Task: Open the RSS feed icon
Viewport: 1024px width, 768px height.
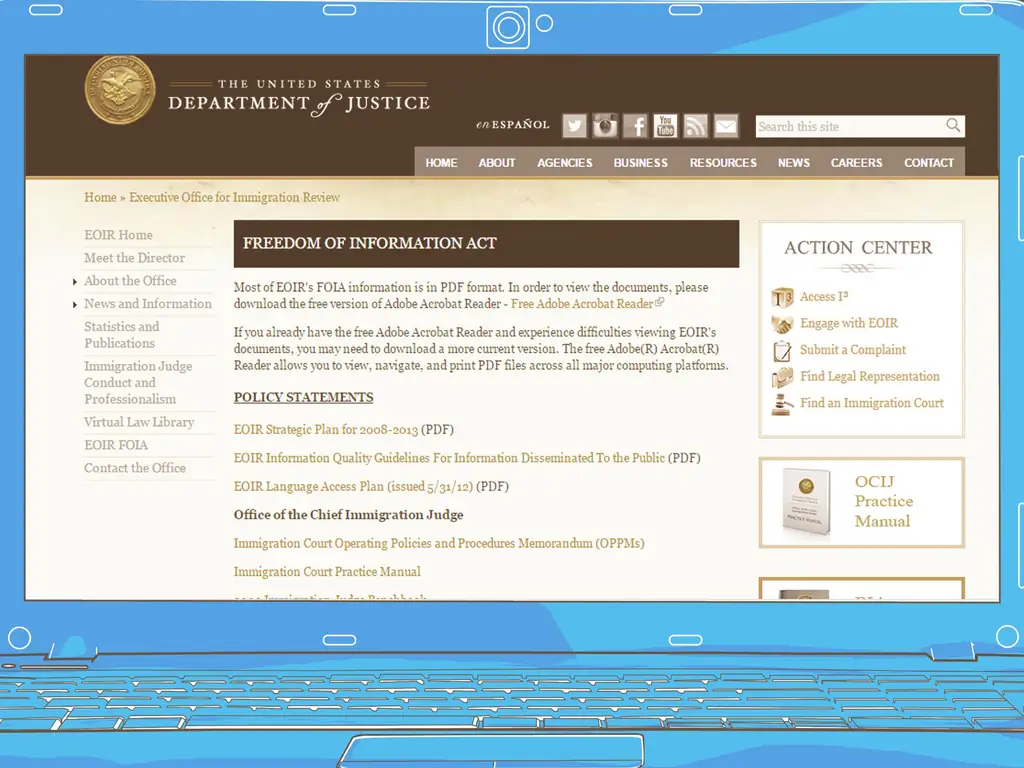Action: tap(695, 126)
